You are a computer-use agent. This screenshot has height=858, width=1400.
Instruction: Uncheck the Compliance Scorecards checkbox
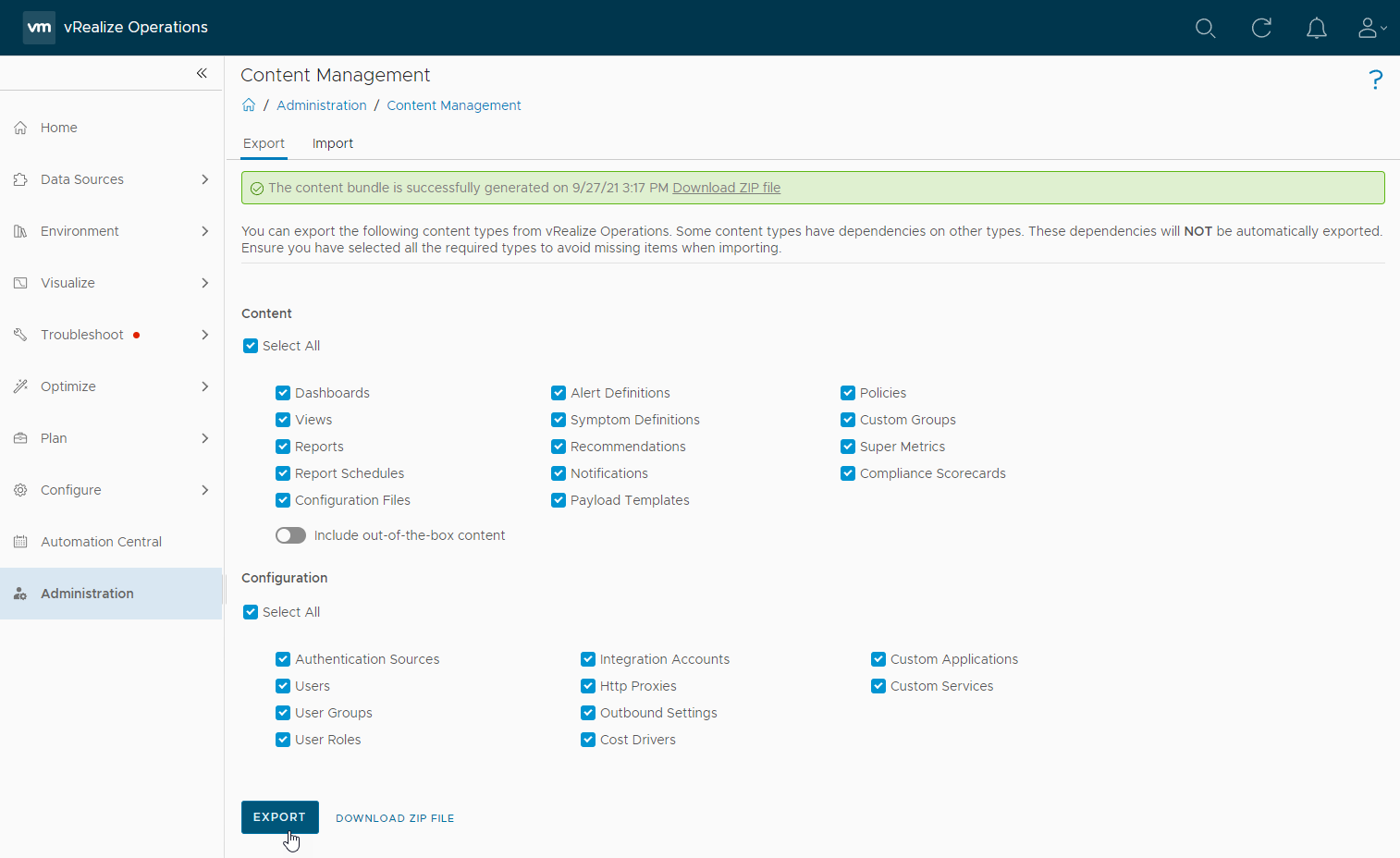point(848,473)
